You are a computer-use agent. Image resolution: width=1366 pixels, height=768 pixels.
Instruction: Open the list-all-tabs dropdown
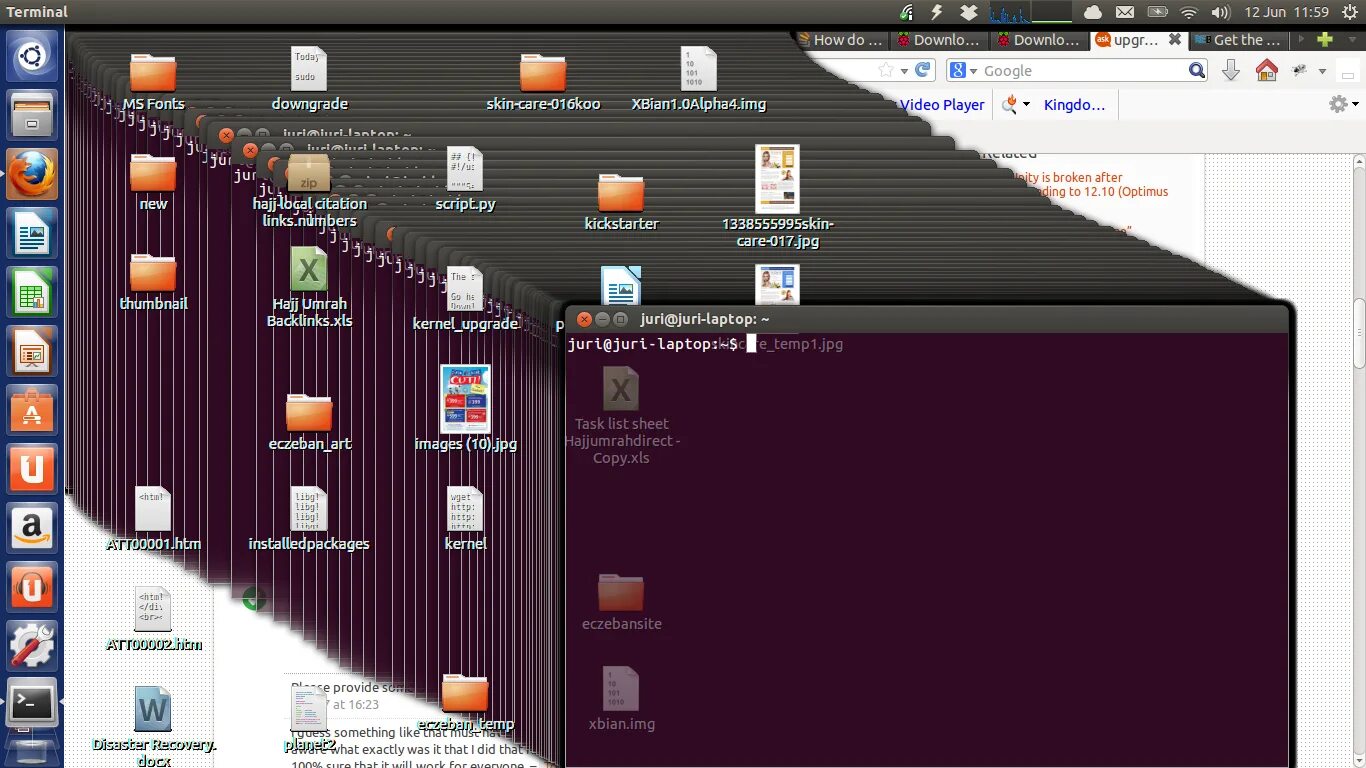click(x=1352, y=40)
